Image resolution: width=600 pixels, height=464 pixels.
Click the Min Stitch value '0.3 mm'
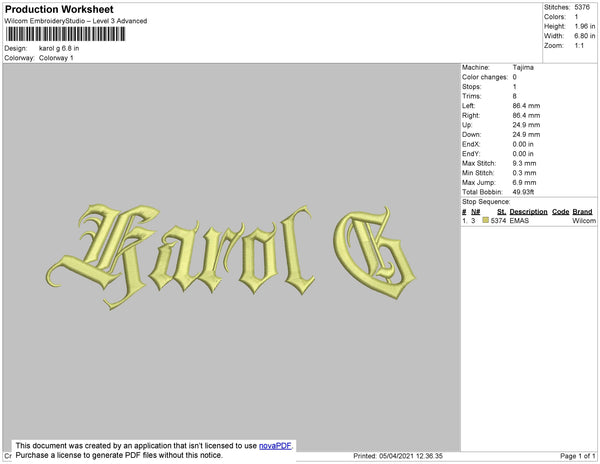point(524,173)
